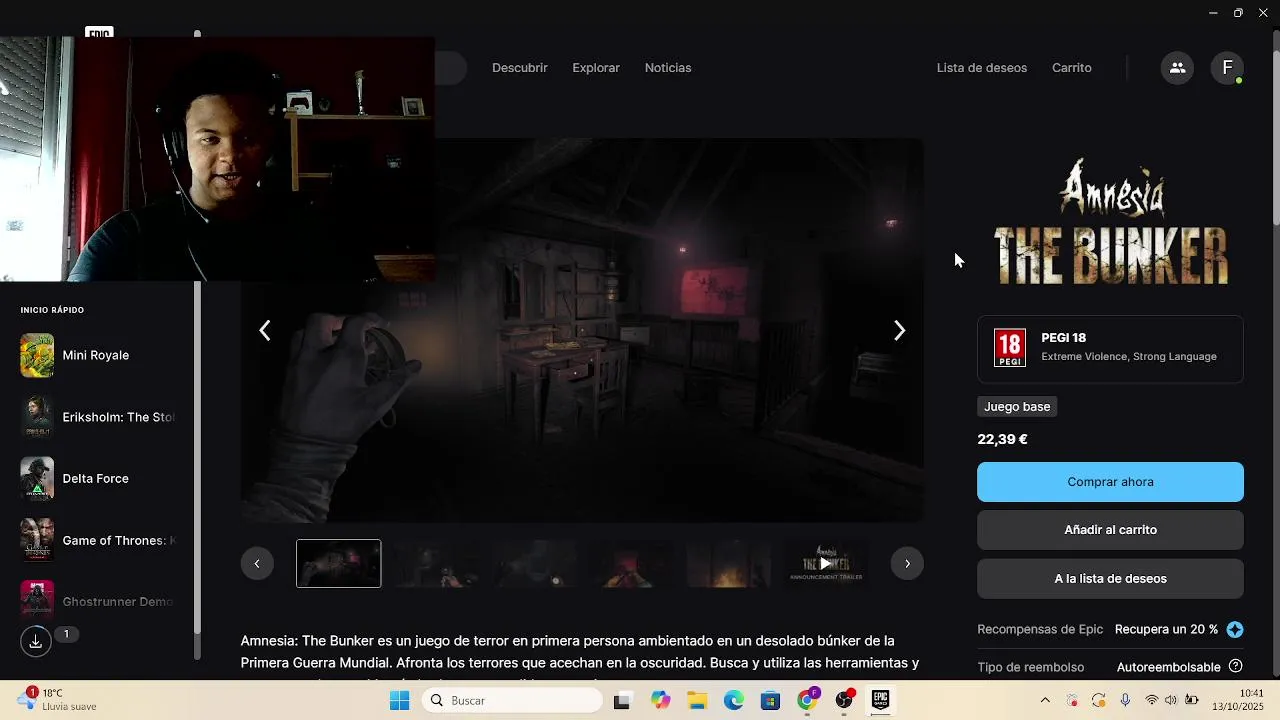Screen dimensions: 1280x720
Task: Click the downloads icon in the sidebar
Action: pyautogui.click(x=36, y=641)
